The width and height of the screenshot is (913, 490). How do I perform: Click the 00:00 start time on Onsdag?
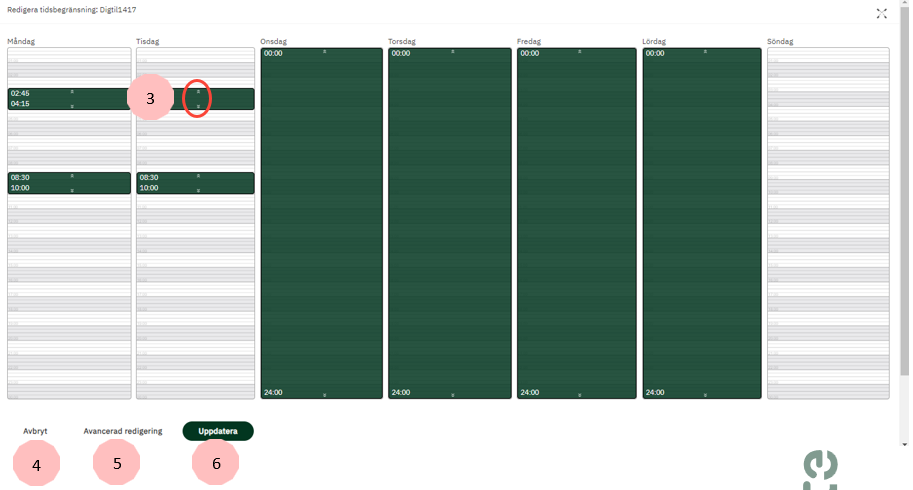pyautogui.click(x=273, y=54)
